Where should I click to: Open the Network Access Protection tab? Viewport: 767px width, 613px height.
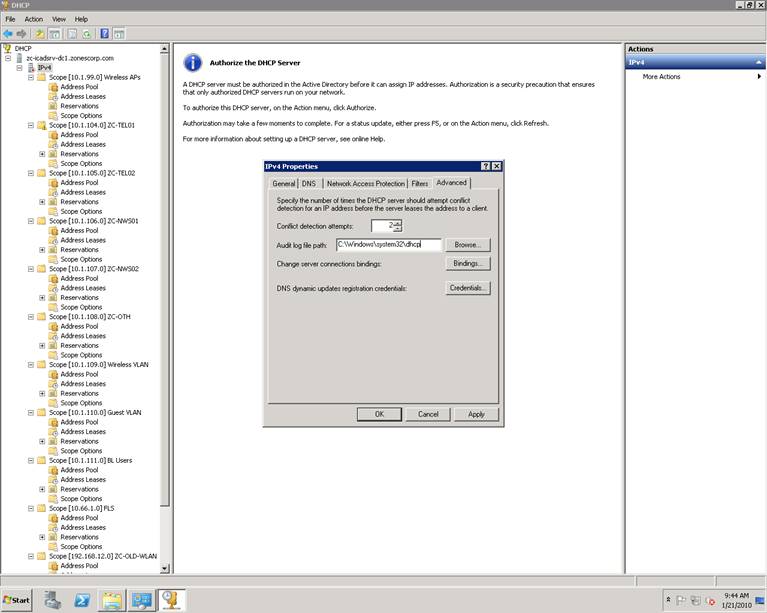coord(366,183)
